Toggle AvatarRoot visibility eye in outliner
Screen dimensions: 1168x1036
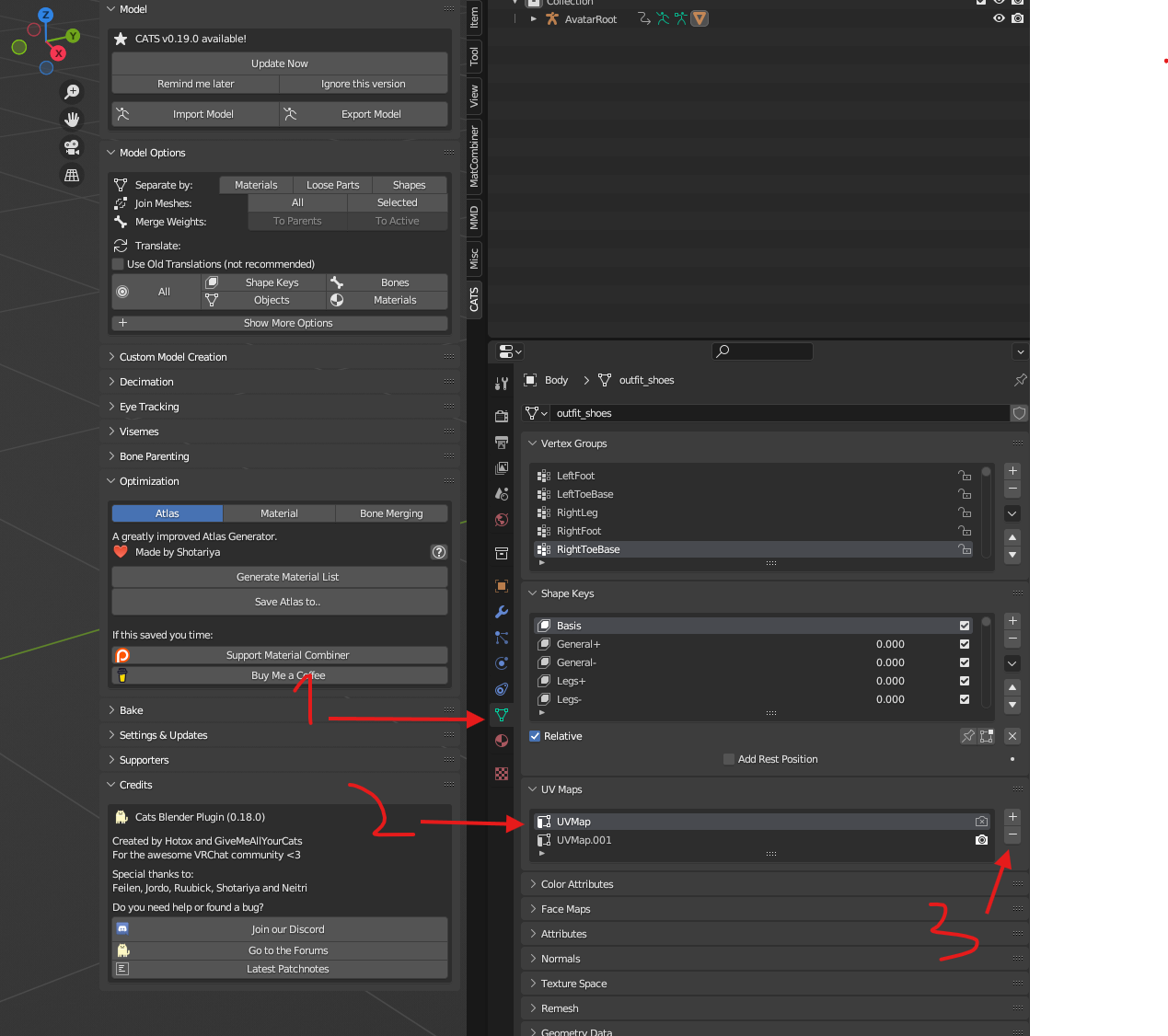click(x=999, y=18)
